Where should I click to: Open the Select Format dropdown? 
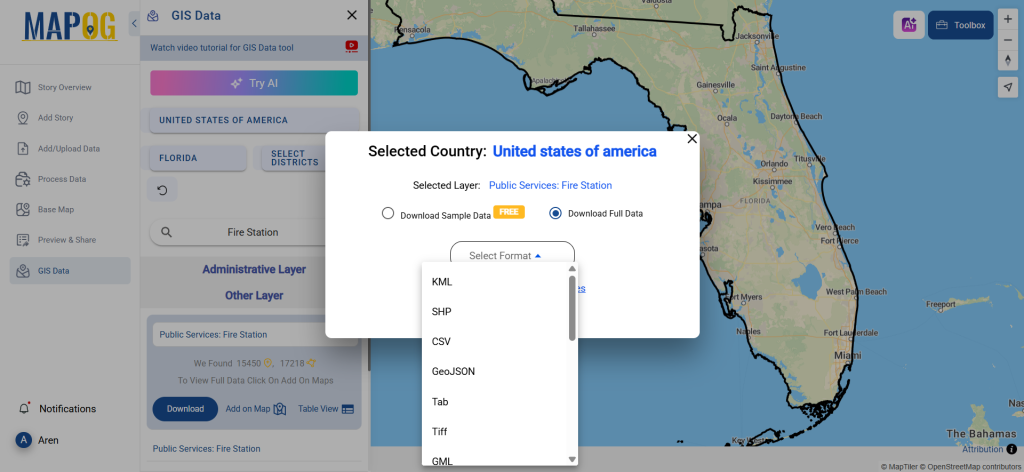512,255
